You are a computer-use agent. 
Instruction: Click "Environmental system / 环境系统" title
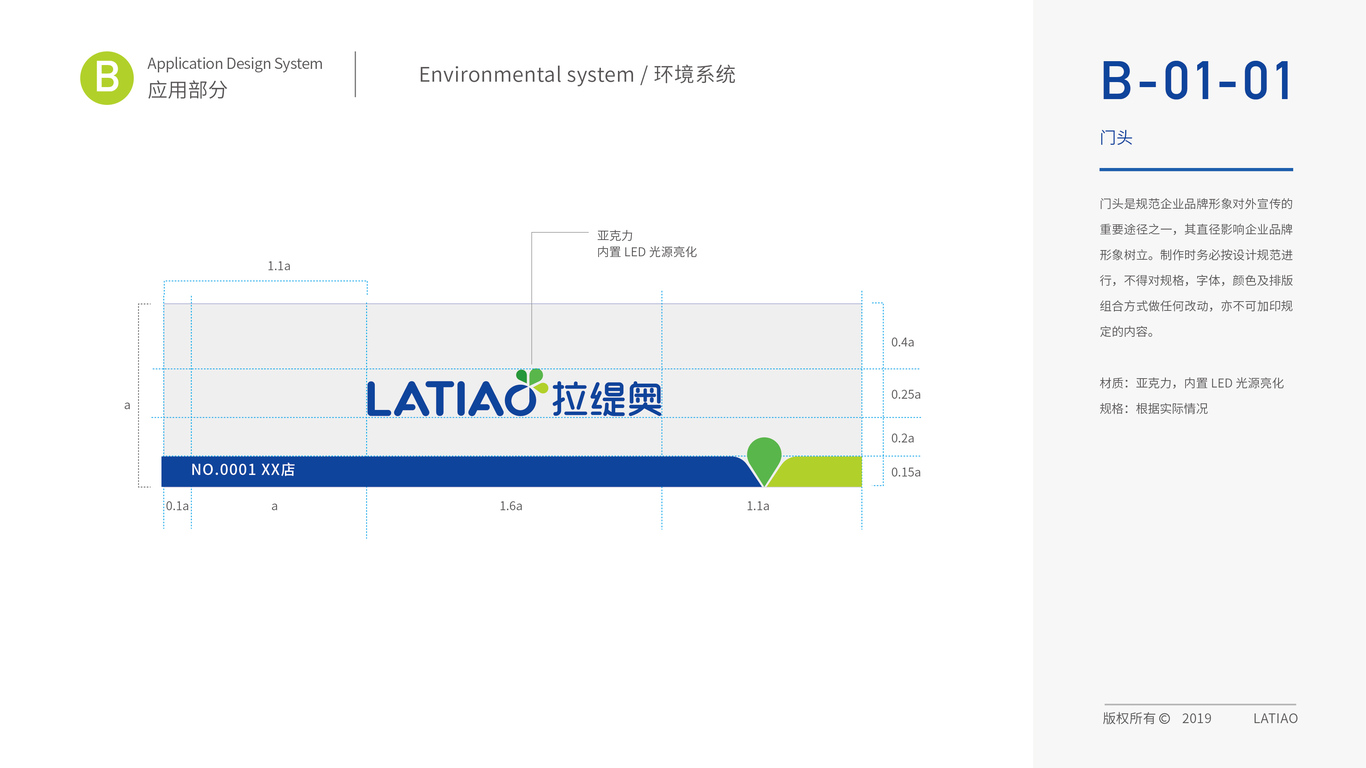[577, 74]
